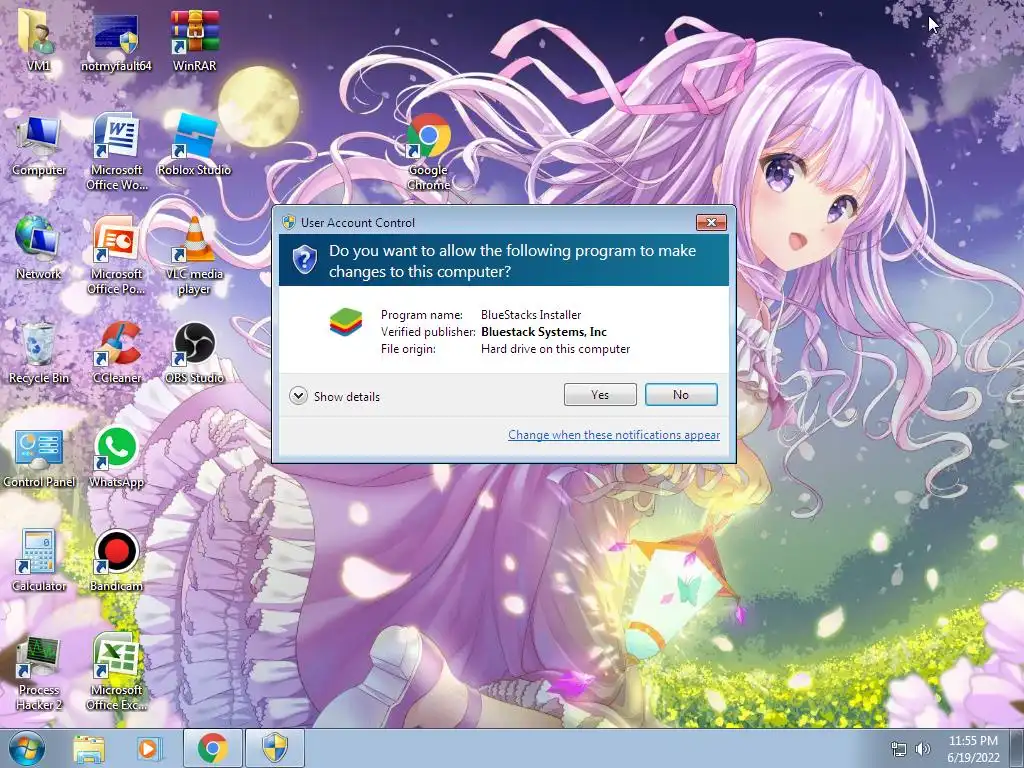The width and height of the screenshot is (1024, 768).
Task: Open the network tray icon
Action: pyautogui.click(x=899, y=749)
